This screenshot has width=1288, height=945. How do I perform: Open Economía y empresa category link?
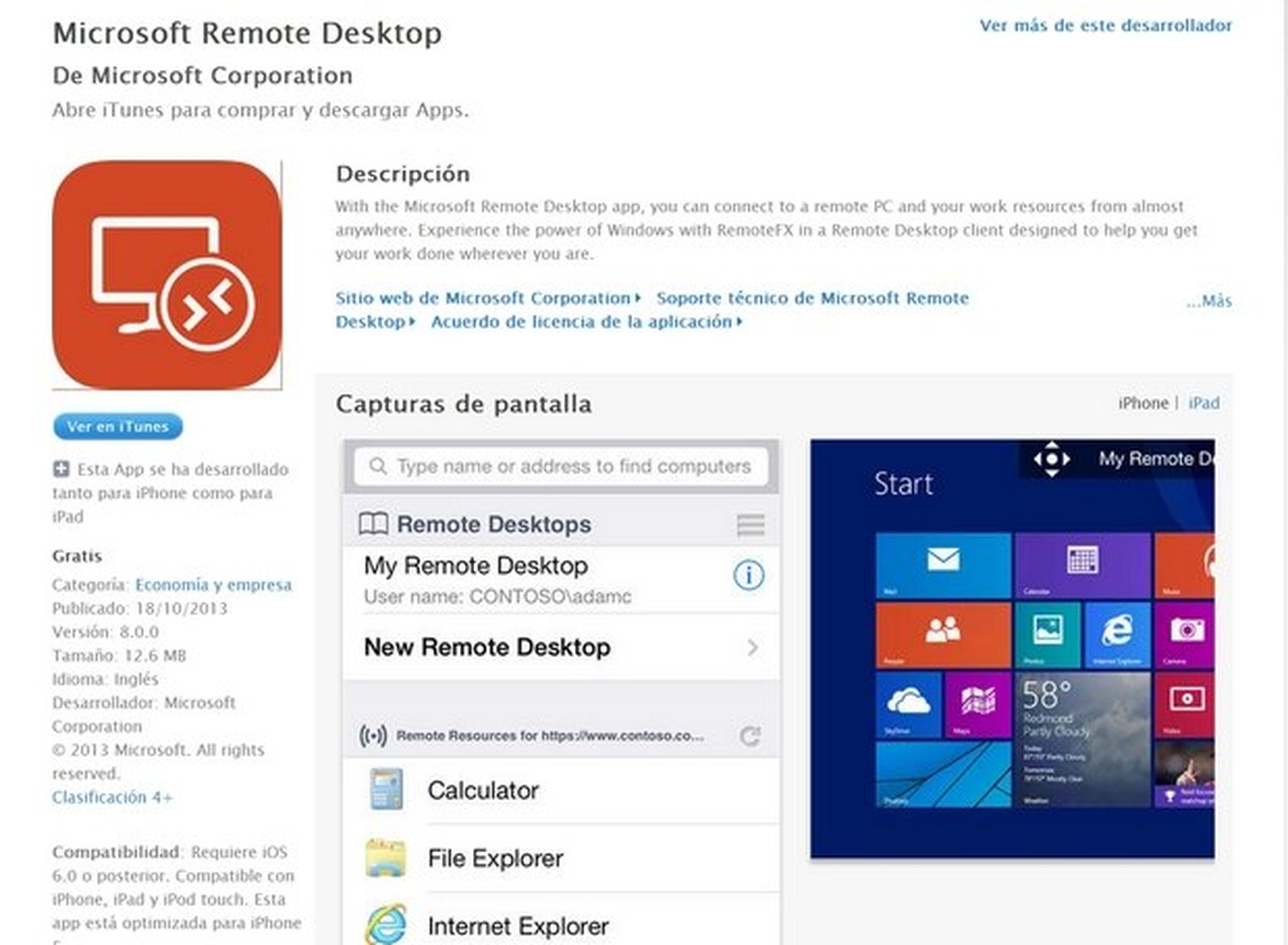point(213,585)
